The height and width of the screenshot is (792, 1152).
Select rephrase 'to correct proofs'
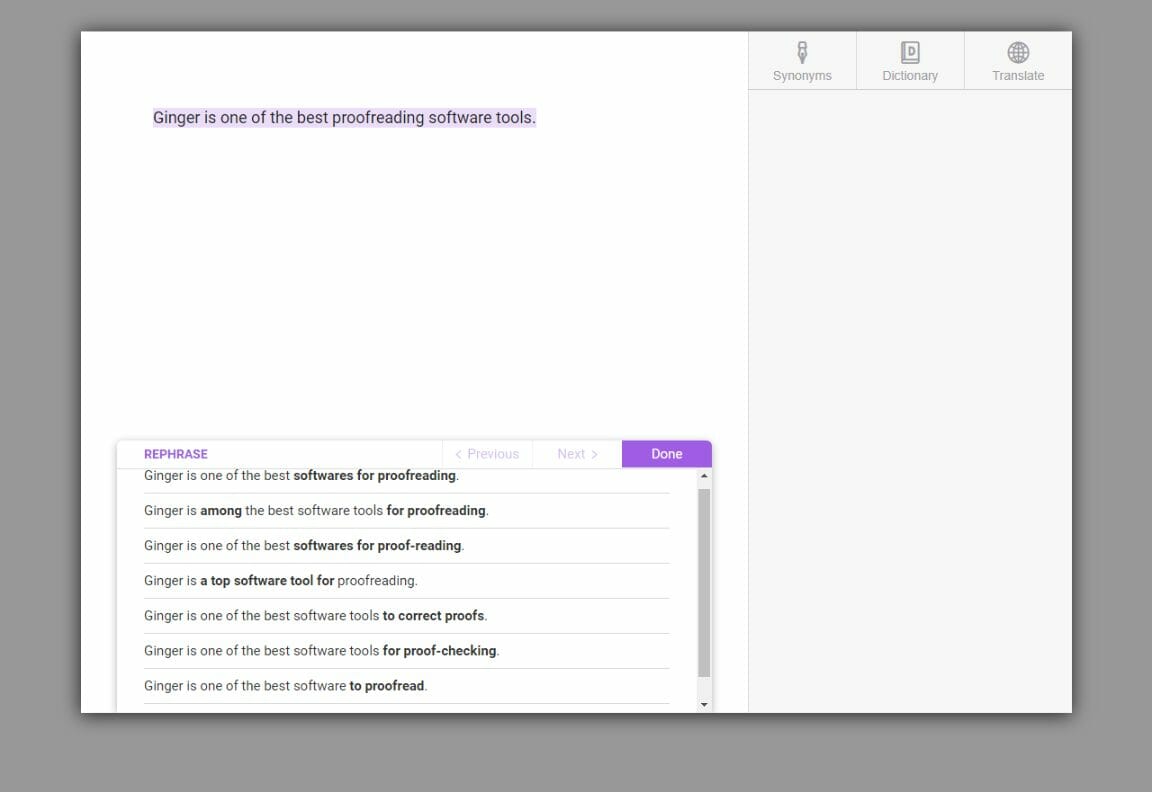(315, 615)
